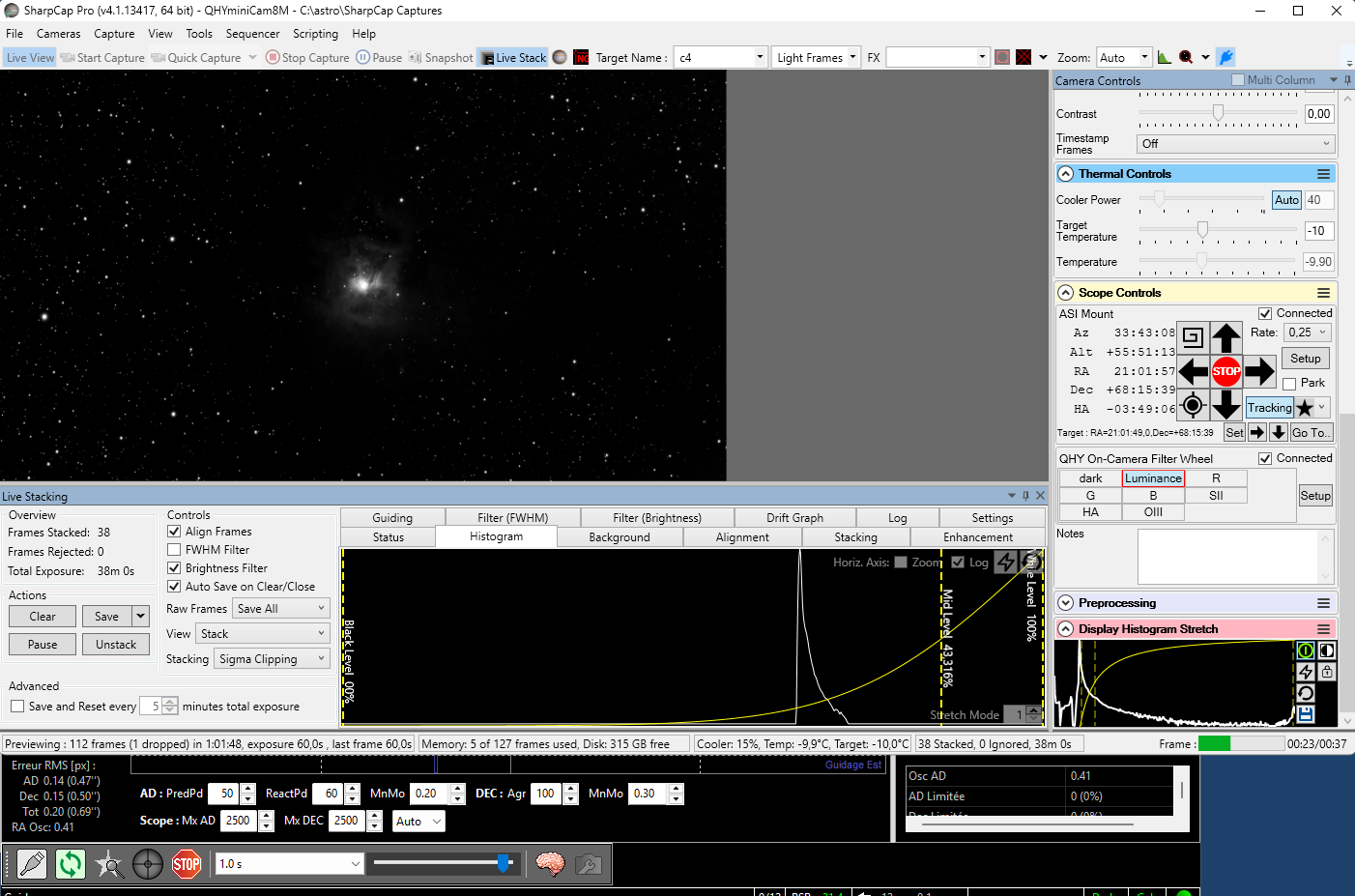The image size is (1355, 896).
Task: Click the reset stretch icon in Display Histogram
Action: 1306,692
